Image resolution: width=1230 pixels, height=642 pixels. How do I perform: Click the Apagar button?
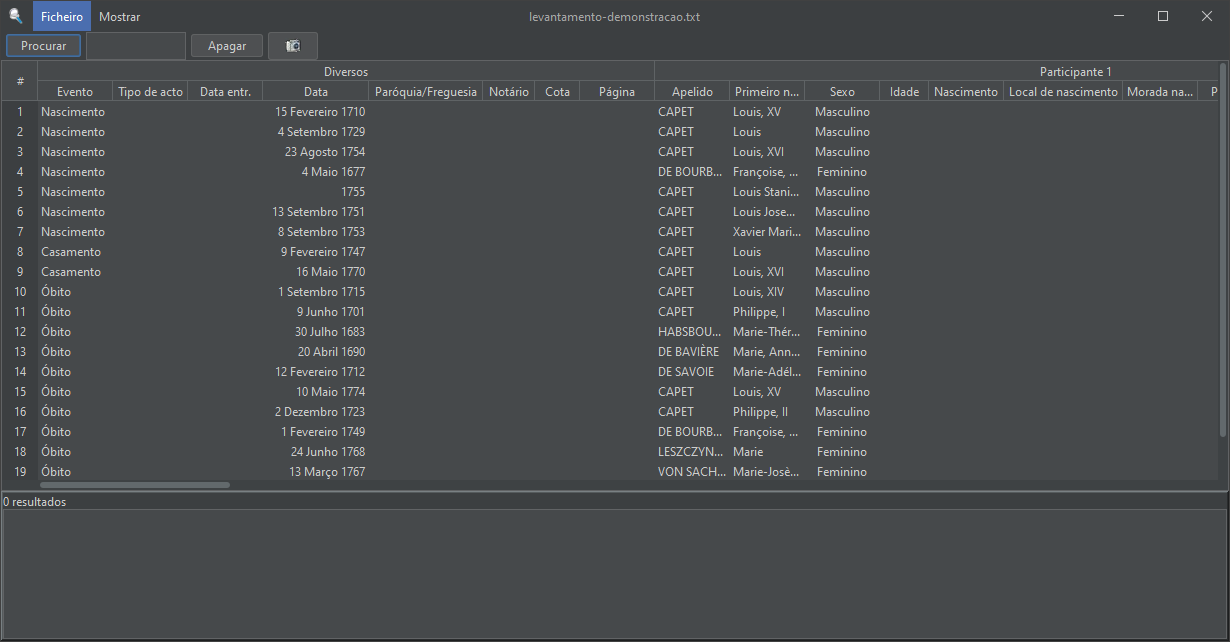click(226, 45)
